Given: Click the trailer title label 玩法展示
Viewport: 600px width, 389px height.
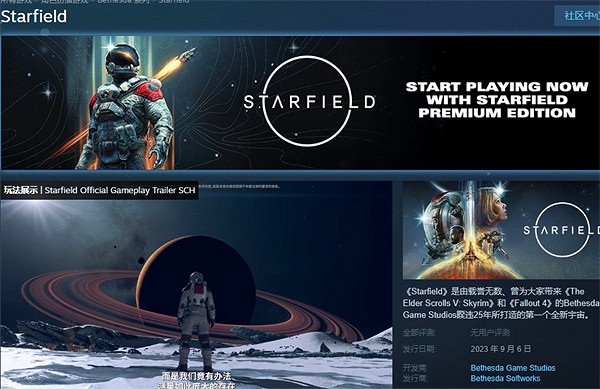Looking at the screenshot, I should click(x=21, y=190).
